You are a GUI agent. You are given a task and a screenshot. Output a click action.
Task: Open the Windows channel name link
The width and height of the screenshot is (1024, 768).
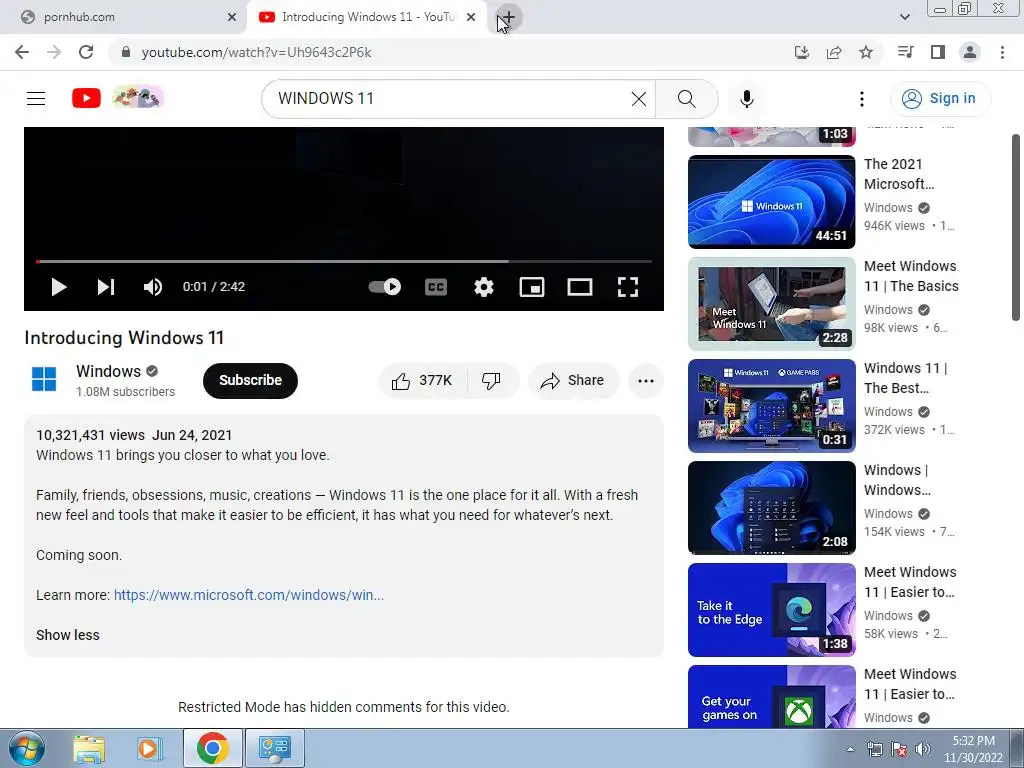point(108,371)
